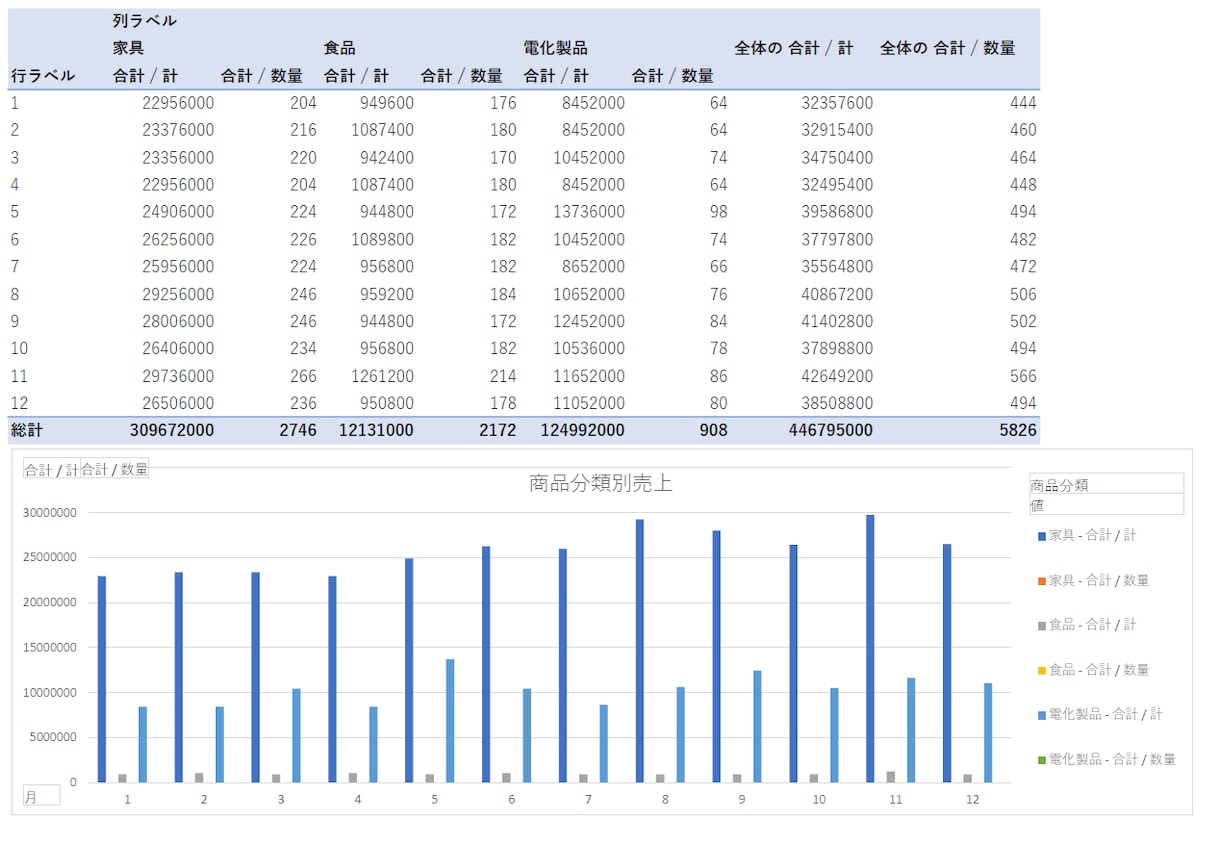Click the cell containing 12131000
The height and width of the screenshot is (845, 1220).
(375, 430)
